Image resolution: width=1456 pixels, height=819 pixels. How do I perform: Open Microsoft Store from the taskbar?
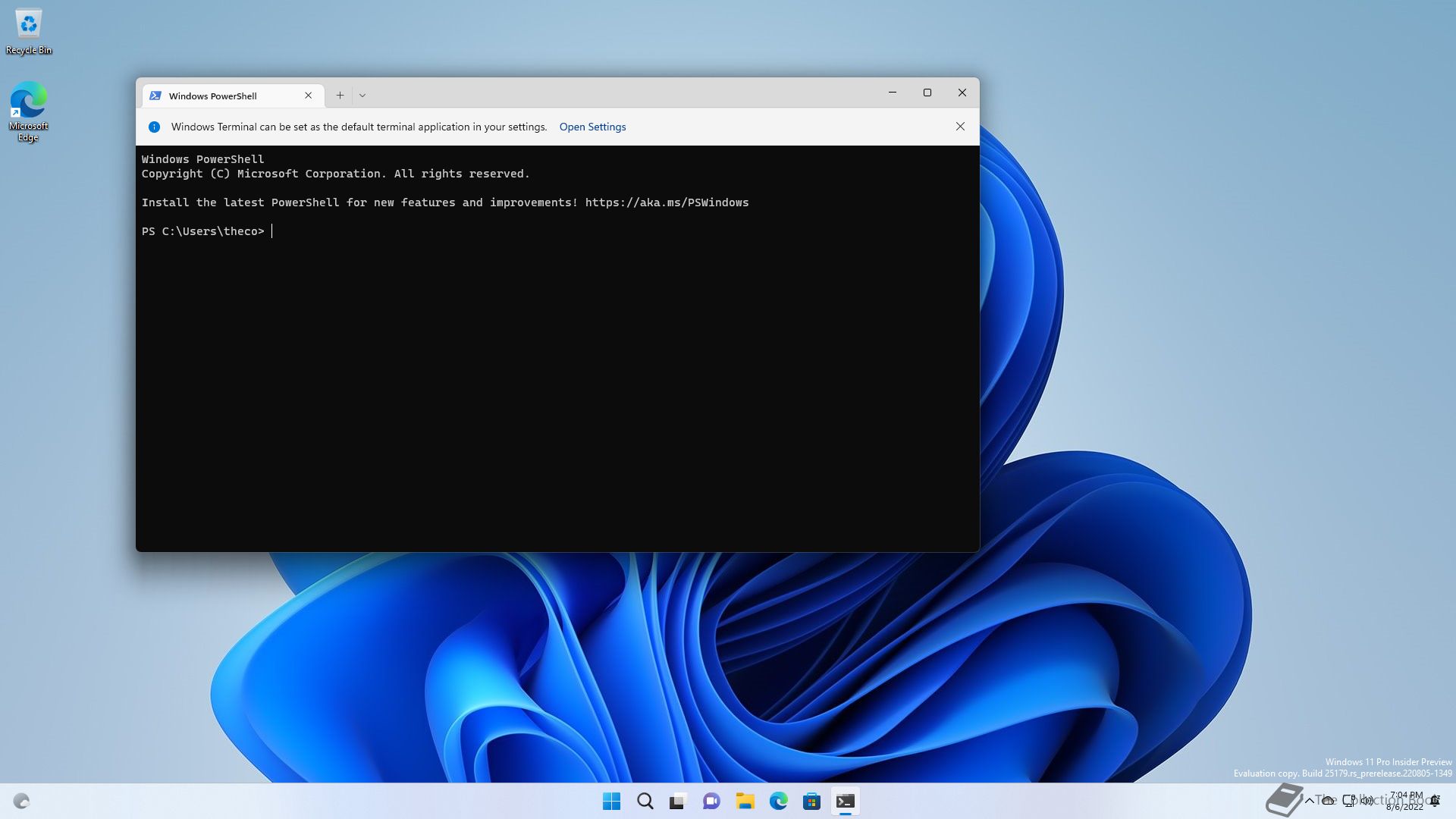(811, 801)
